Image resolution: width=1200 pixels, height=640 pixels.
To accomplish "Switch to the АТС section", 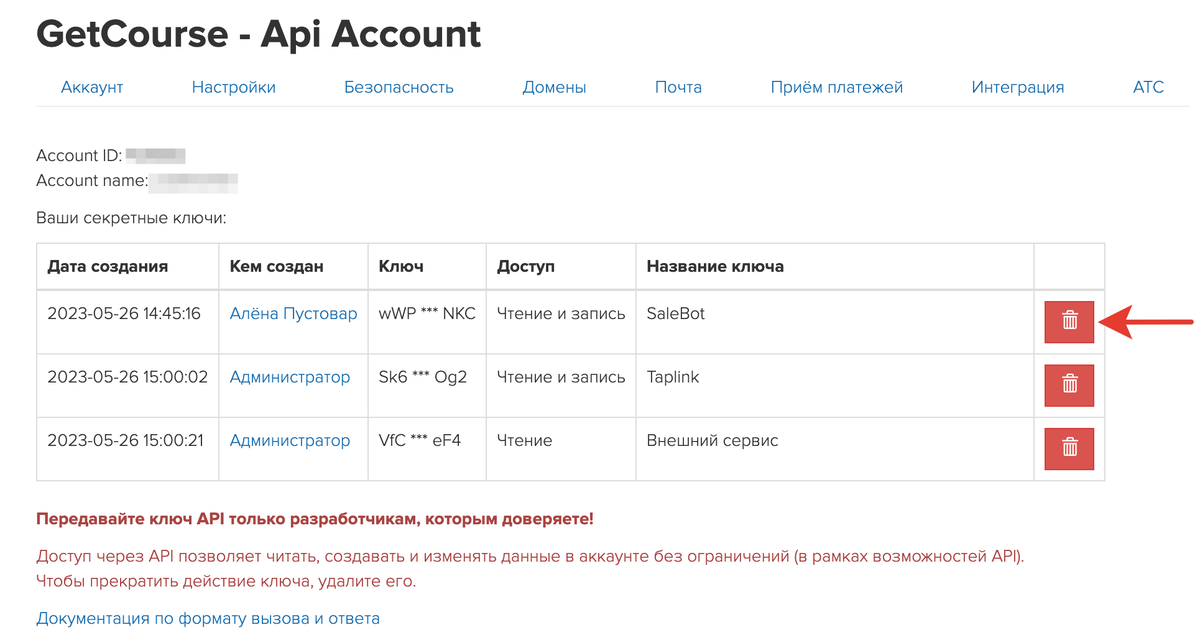I will [1148, 87].
